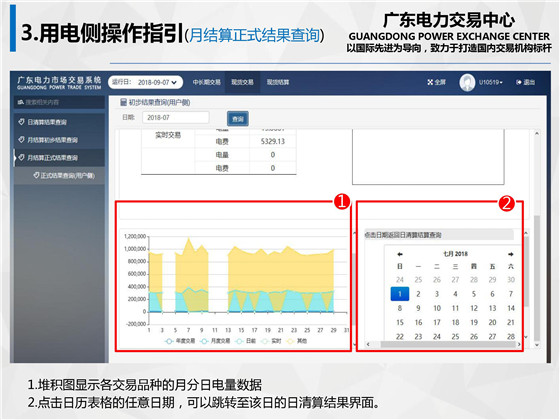The image size is (560, 420).
Task: Go to next month with right arrow
Action: 511,254
